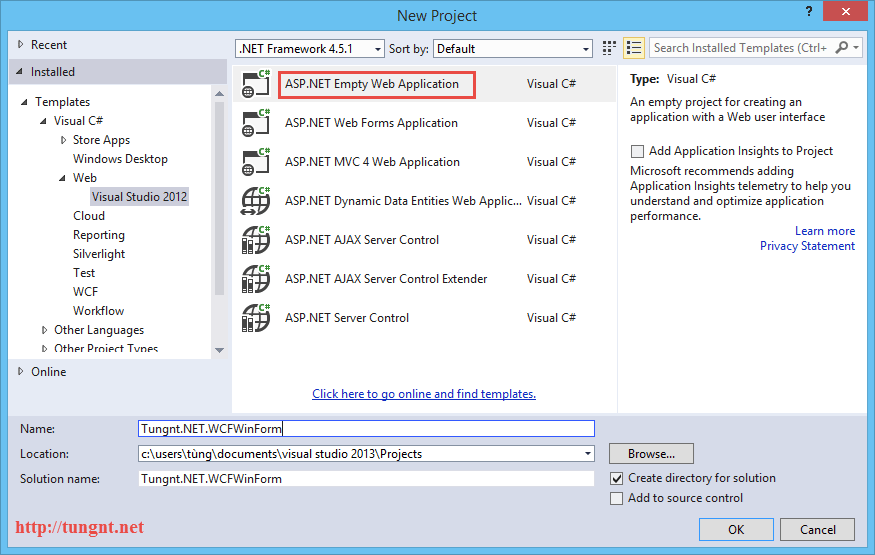Select ASP.NET Server Control text
875x555 pixels.
point(347,318)
